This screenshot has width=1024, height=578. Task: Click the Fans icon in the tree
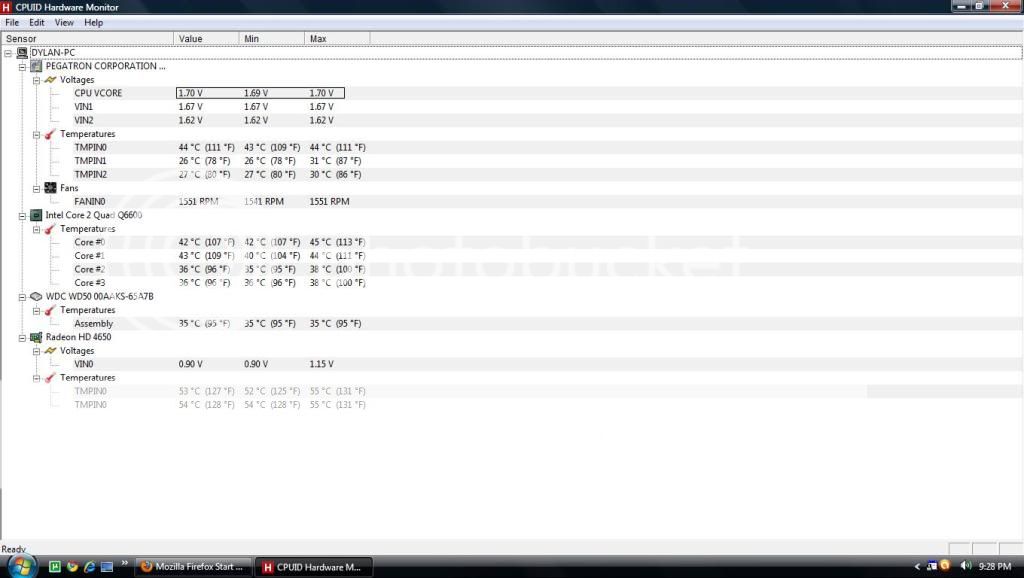click(50, 188)
